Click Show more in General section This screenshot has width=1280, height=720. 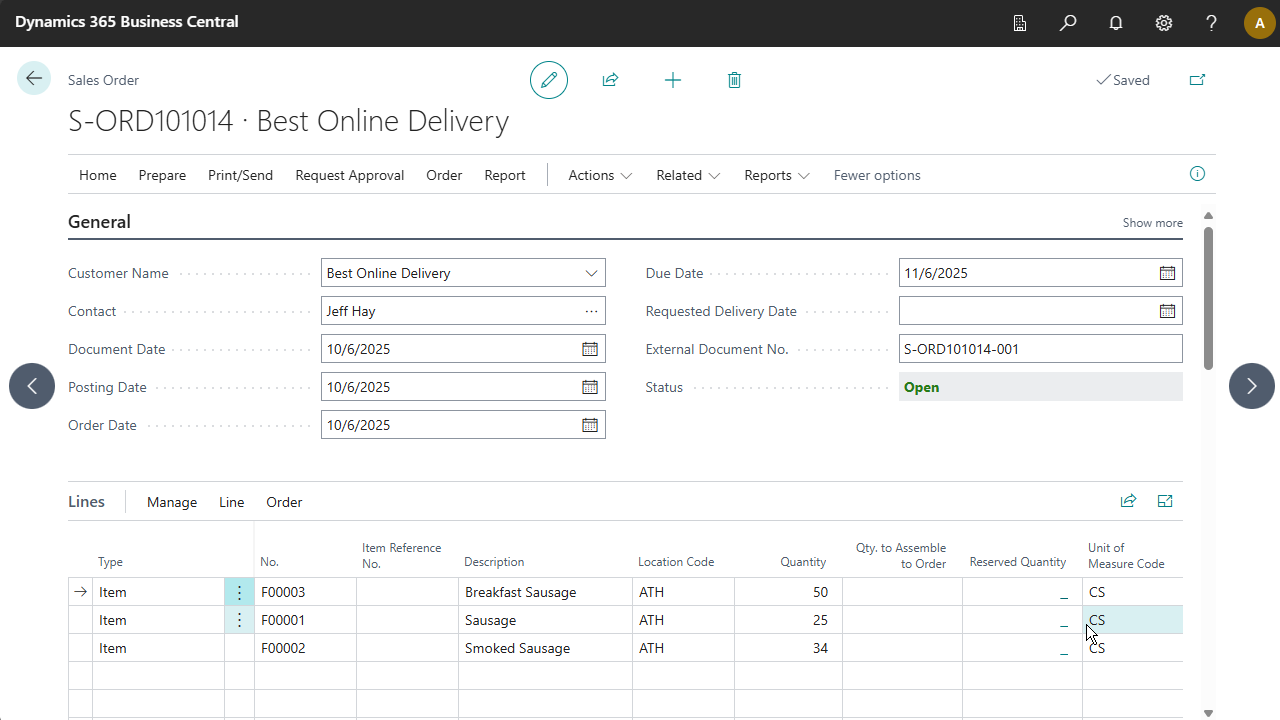pyautogui.click(x=1152, y=223)
